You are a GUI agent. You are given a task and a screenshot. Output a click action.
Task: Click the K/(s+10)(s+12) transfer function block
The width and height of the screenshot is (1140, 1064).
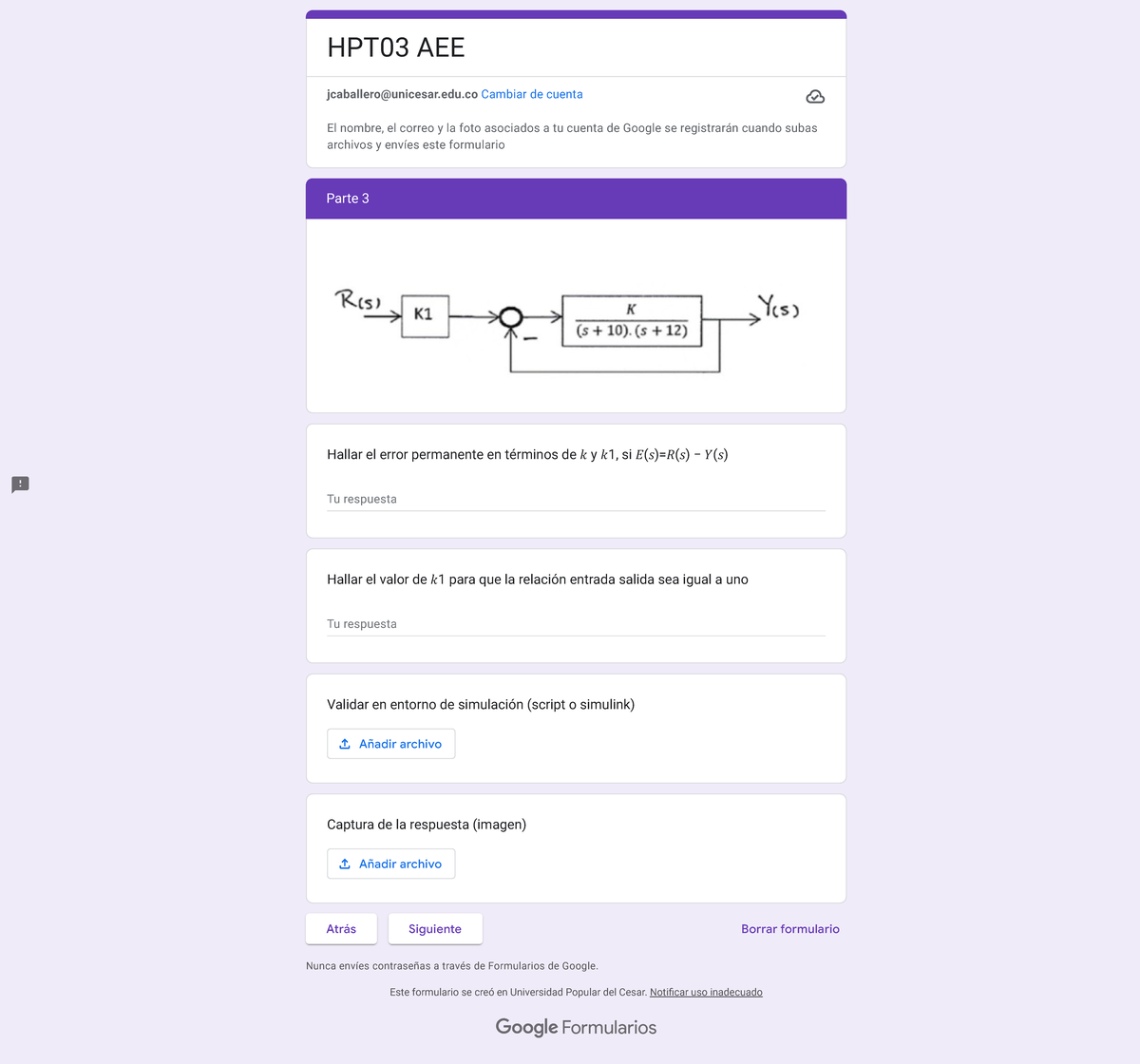pos(632,320)
